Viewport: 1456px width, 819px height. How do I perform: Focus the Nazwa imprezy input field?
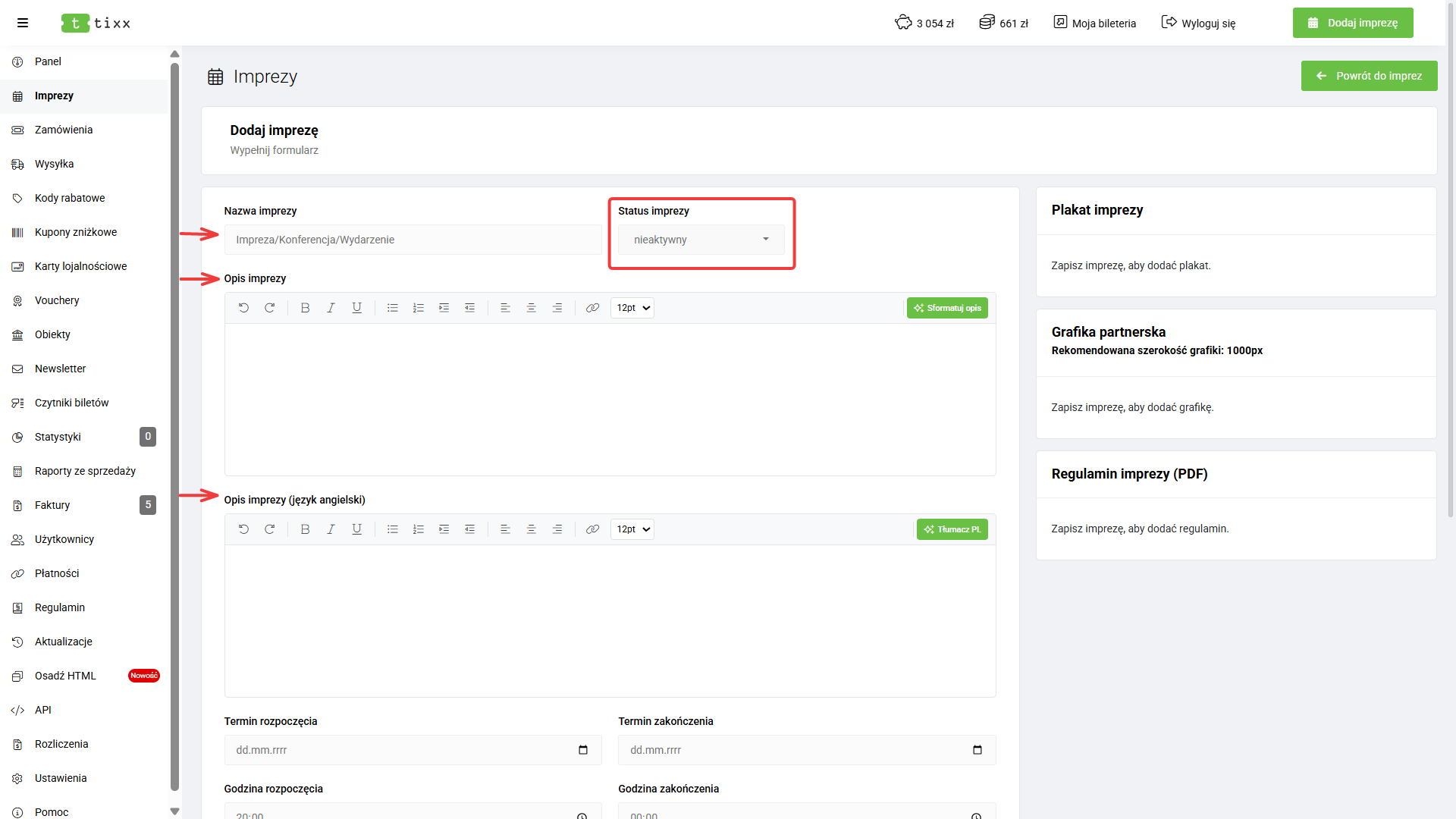pos(413,240)
